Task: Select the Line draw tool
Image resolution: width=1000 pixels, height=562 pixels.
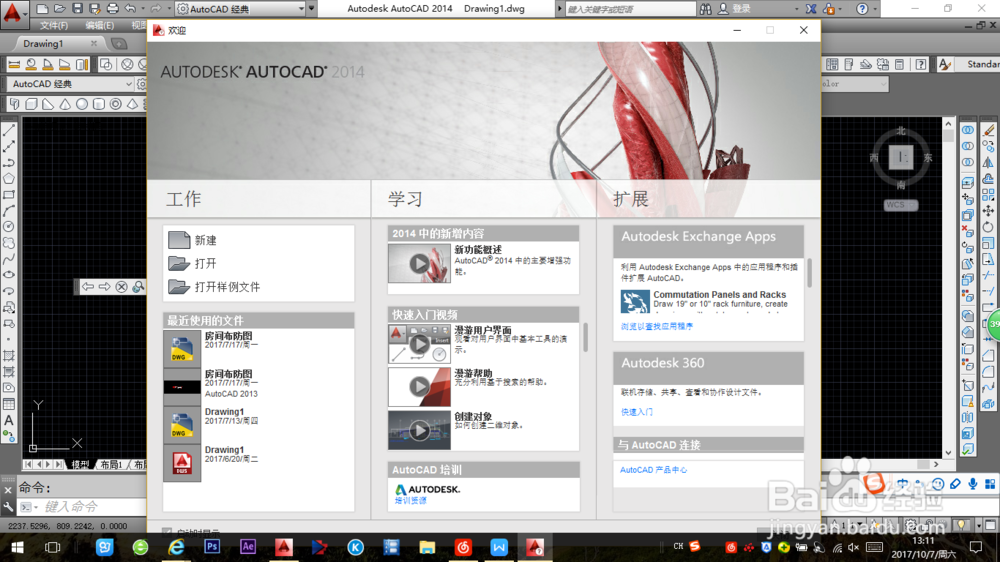Action: click(9, 130)
